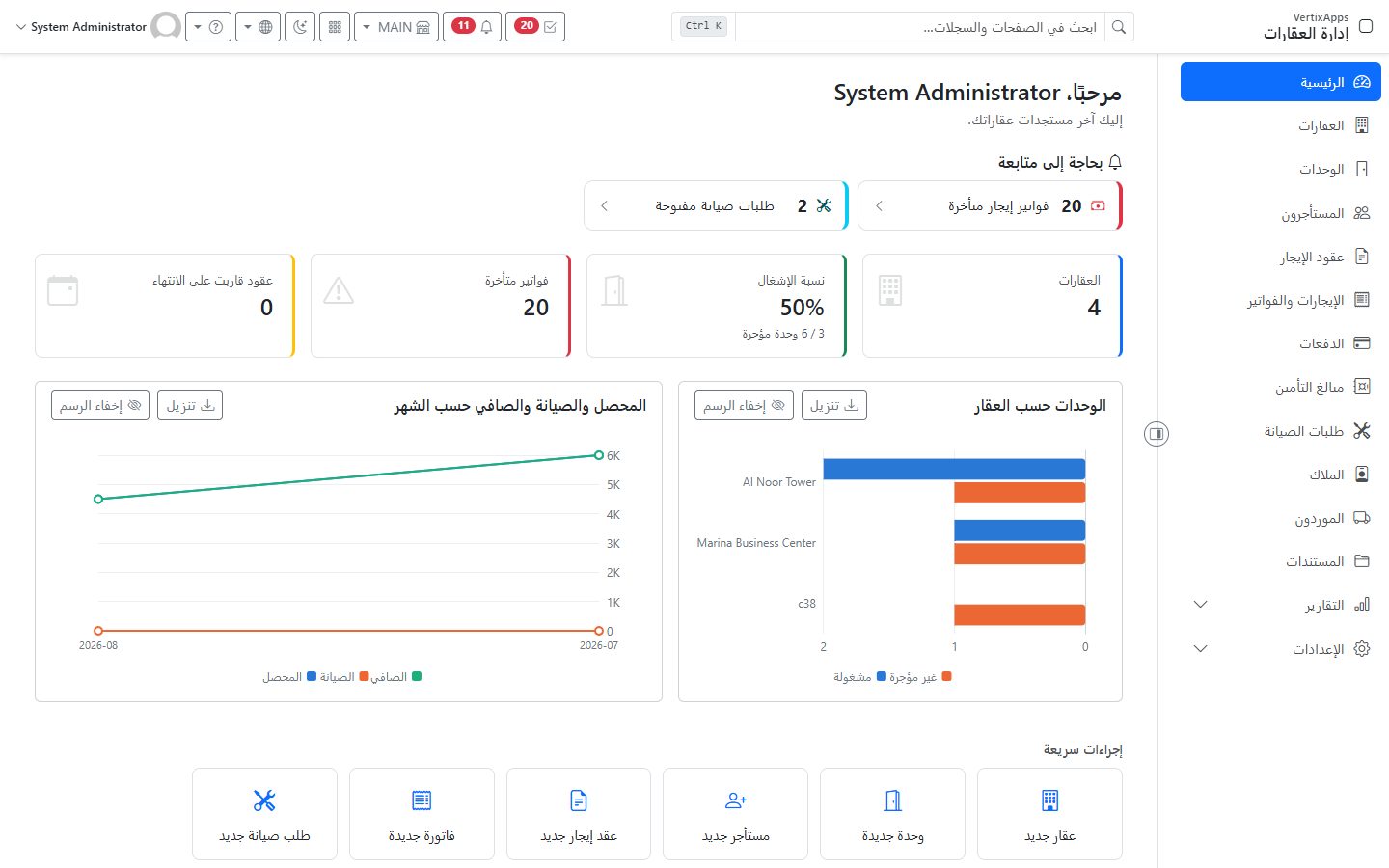Hide the المحصل والصيانة والصافي chart

pos(100,405)
